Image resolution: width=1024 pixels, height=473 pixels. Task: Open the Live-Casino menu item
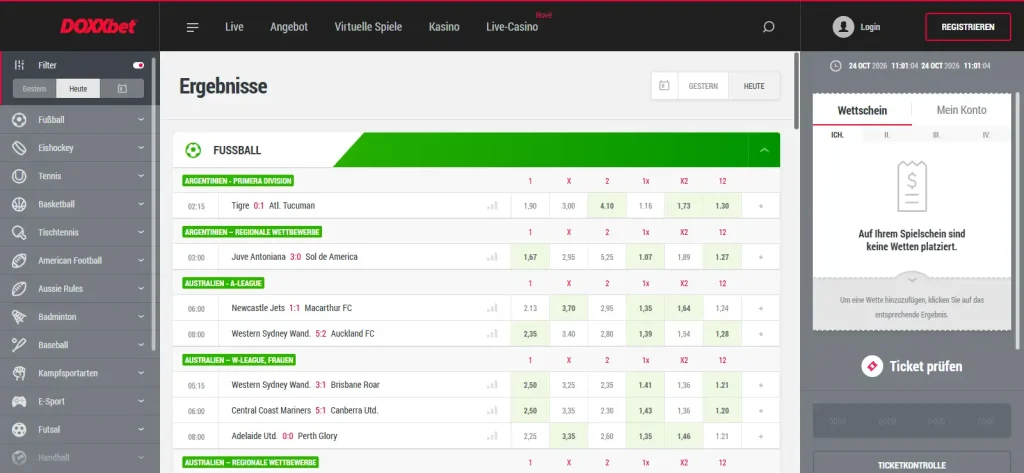512,27
